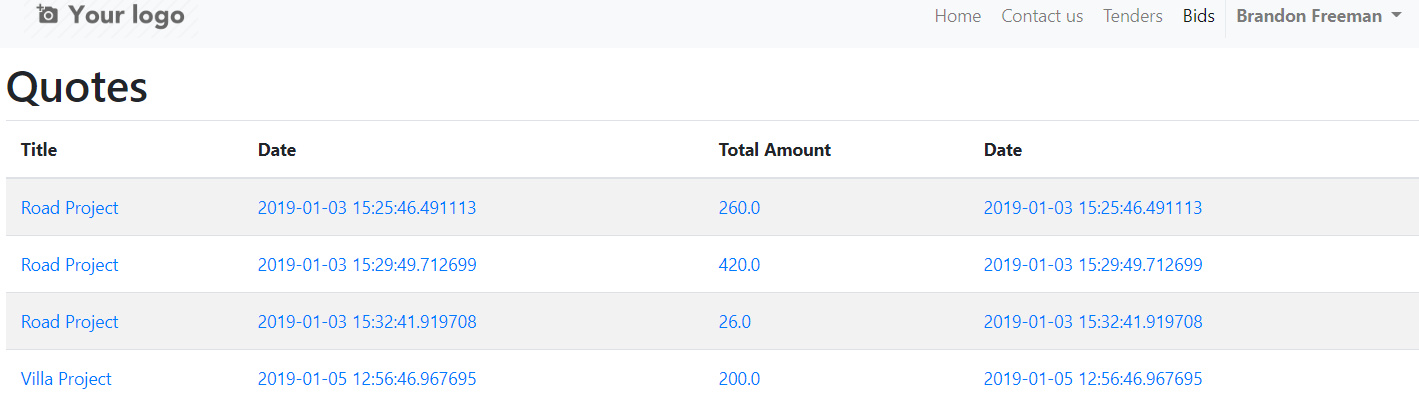Click the 420.0 total amount link

tap(739, 265)
